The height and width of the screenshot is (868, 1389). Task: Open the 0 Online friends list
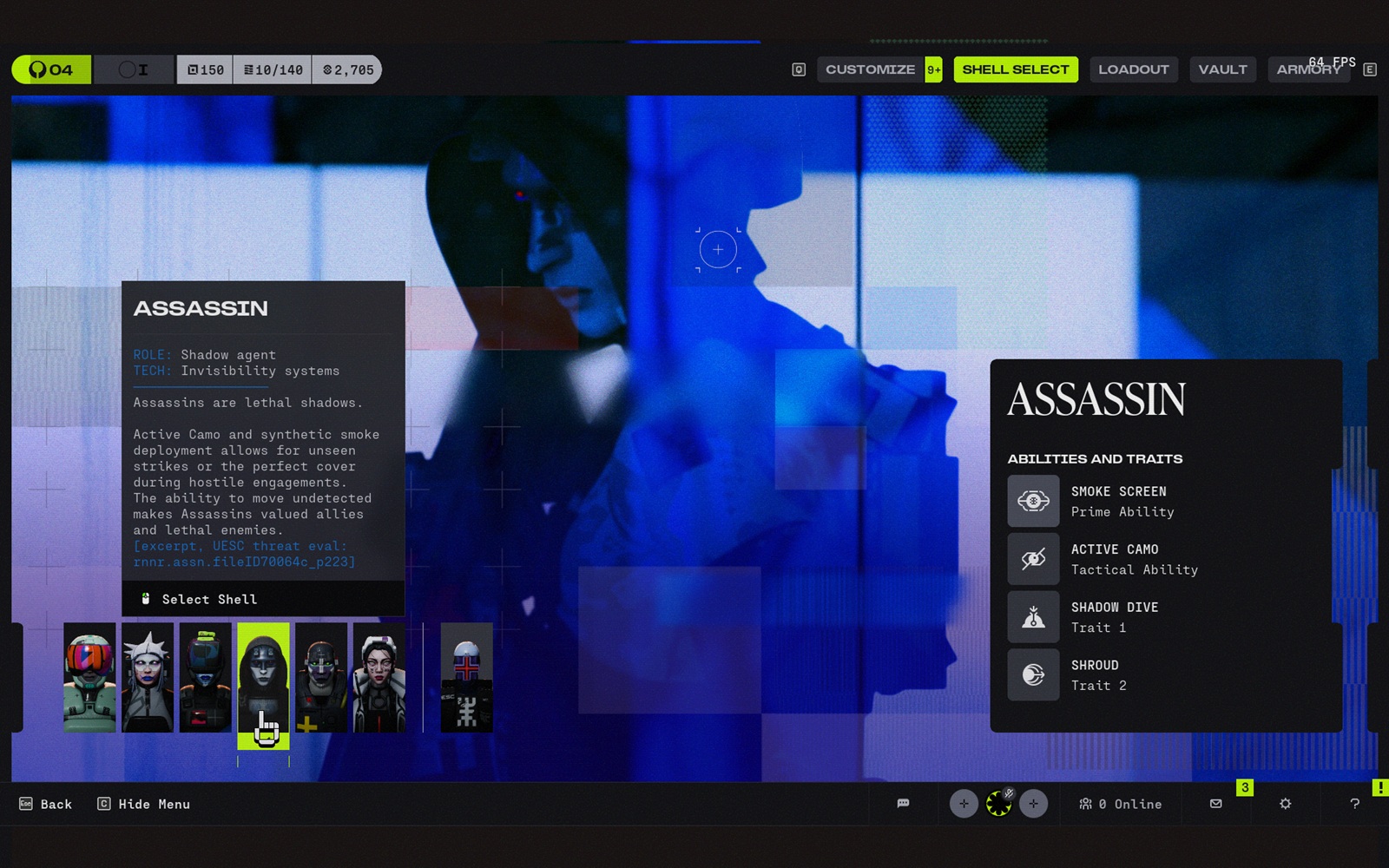pos(1121,805)
